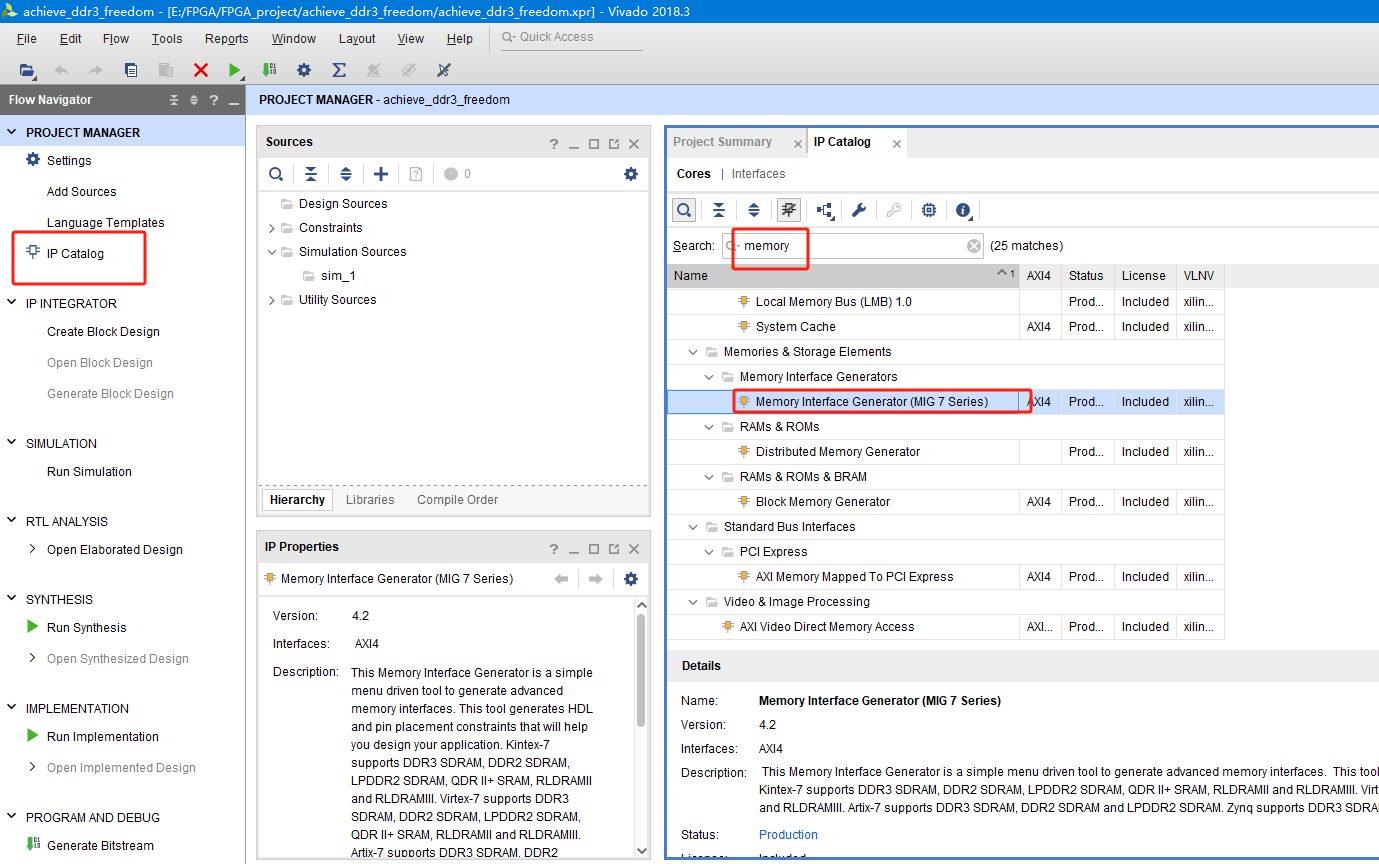Viewport: 1379px width, 864px height.
Task: Click the Open Project toolbar icon
Action: (x=27, y=70)
